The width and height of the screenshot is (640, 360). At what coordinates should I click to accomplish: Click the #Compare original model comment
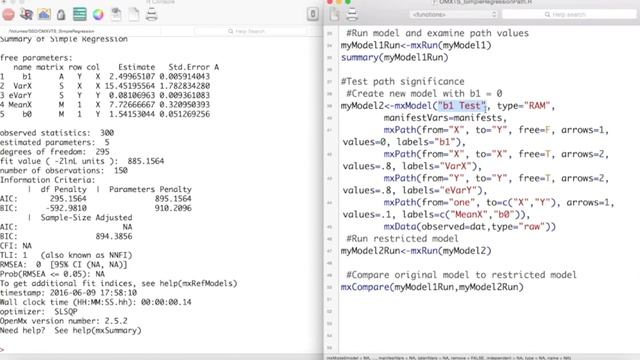[x=461, y=275]
